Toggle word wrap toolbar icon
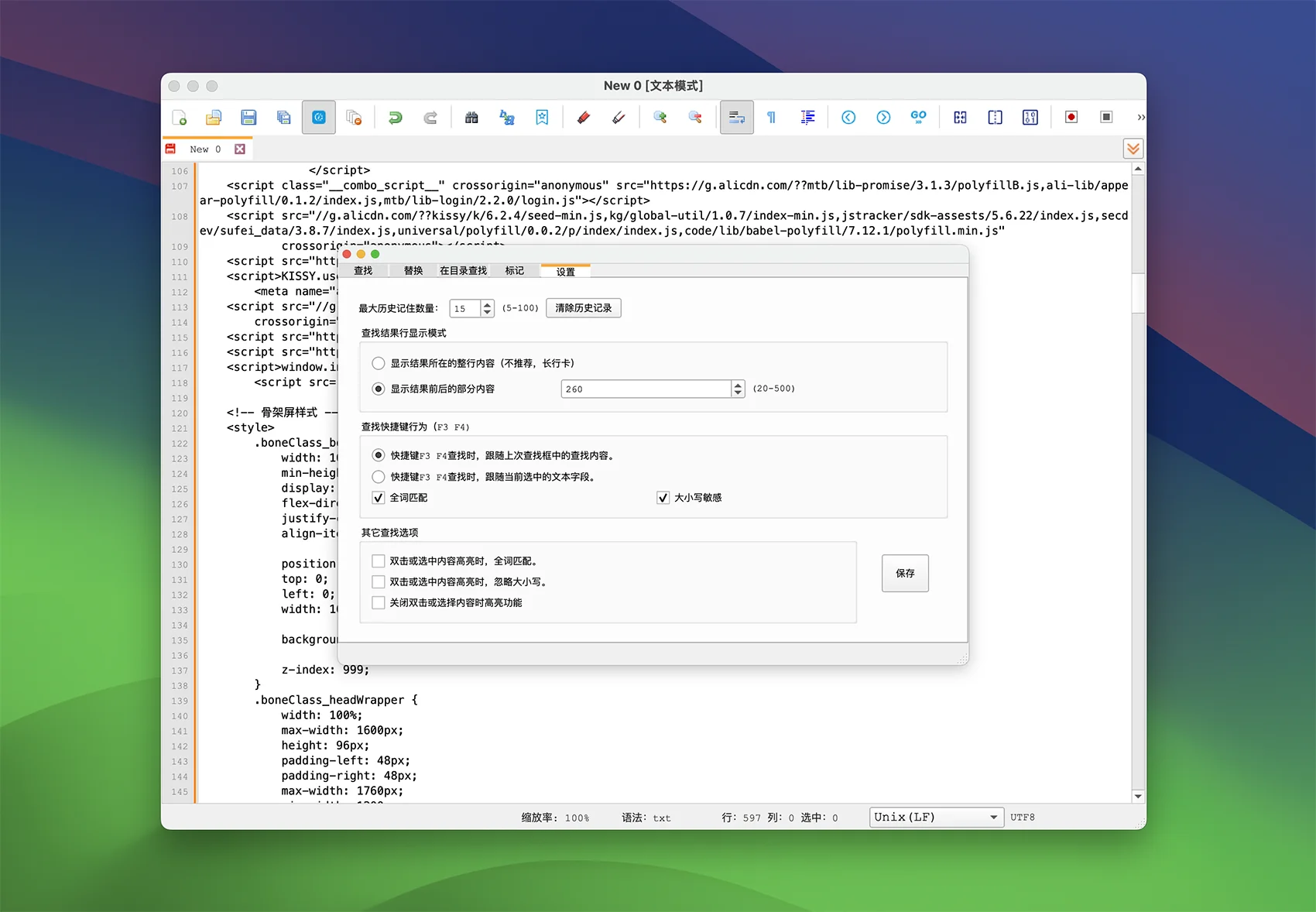Image resolution: width=1316 pixels, height=912 pixels. [737, 118]
